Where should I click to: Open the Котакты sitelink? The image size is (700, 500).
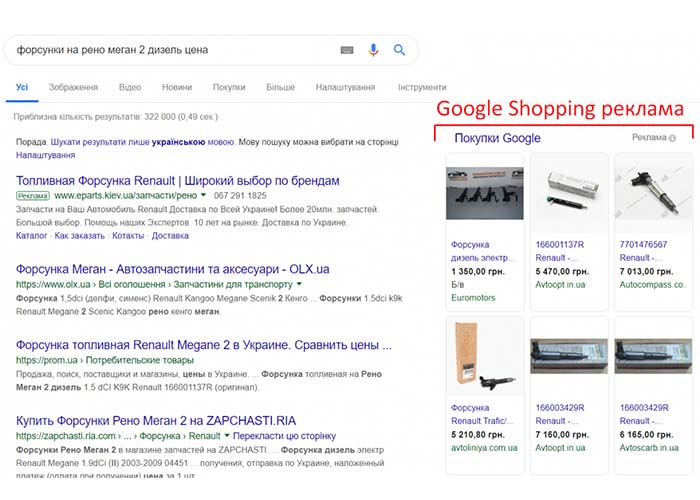point(128,236)
